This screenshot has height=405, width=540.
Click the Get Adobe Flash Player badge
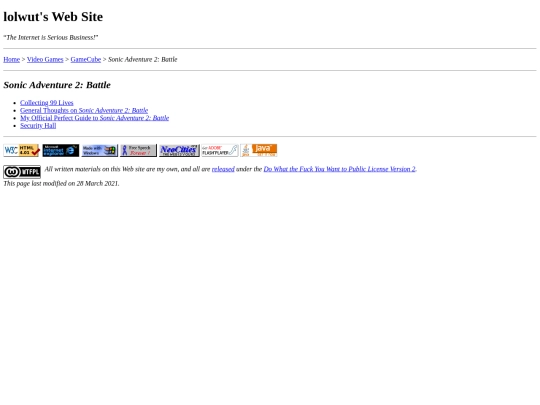click(x=220, y=150)
